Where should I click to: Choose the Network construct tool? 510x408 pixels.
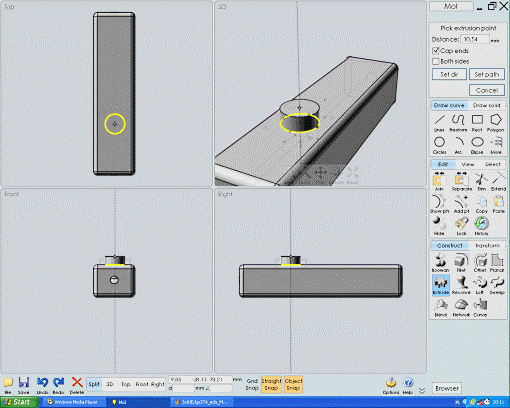[461, 308]
